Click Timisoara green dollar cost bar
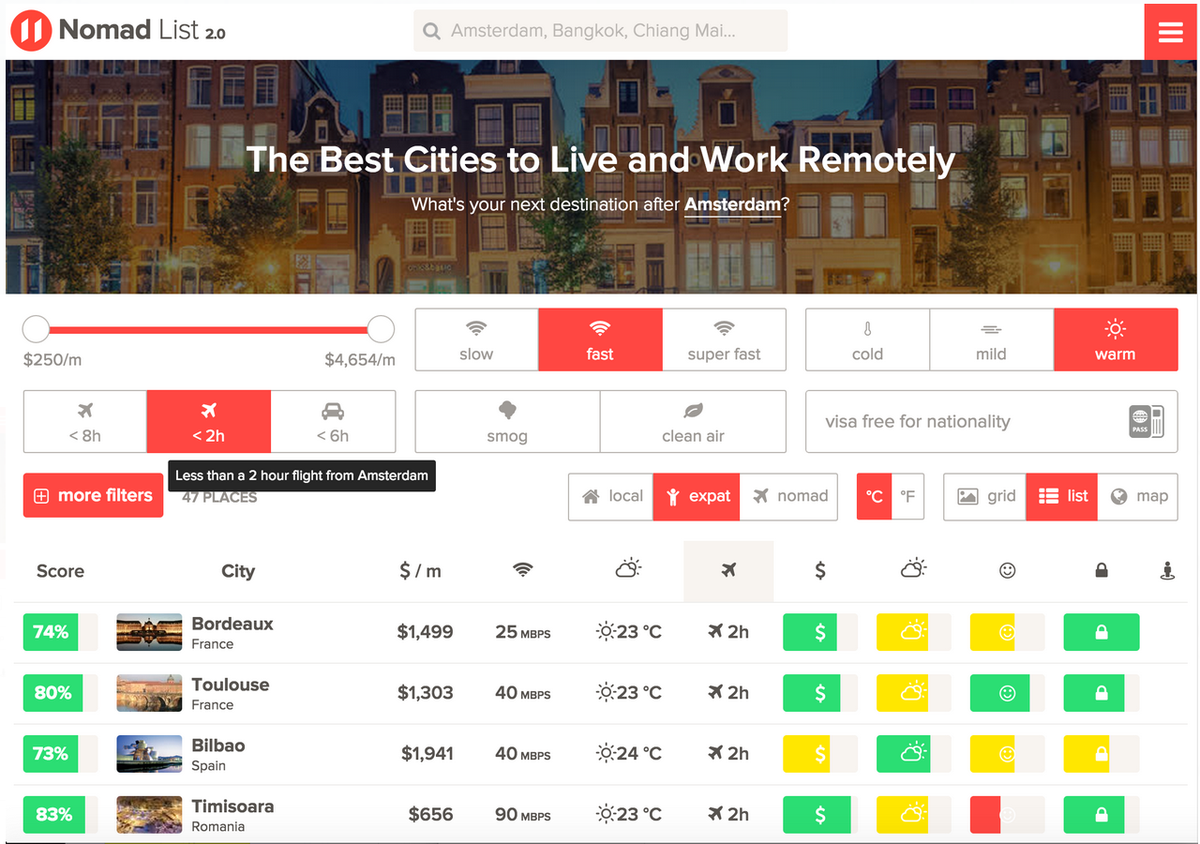 pos(820,815)
